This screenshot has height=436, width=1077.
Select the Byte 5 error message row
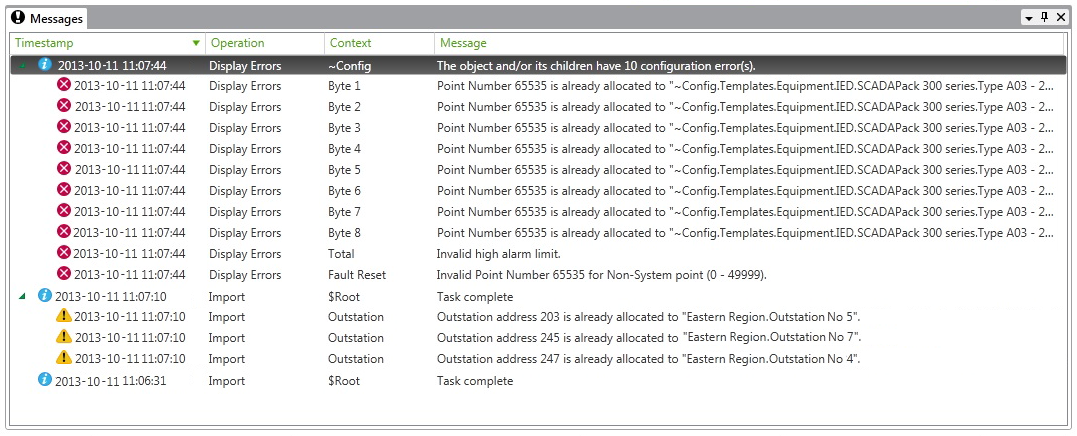pyautogui.click(x=744, y=170)
